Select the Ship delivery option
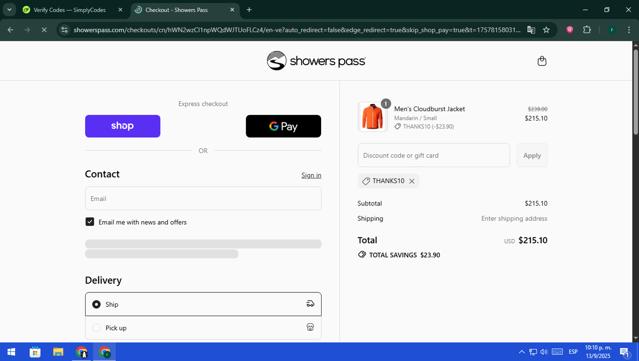The width and height of the screenshot is (639, 361). pos(203,304)
